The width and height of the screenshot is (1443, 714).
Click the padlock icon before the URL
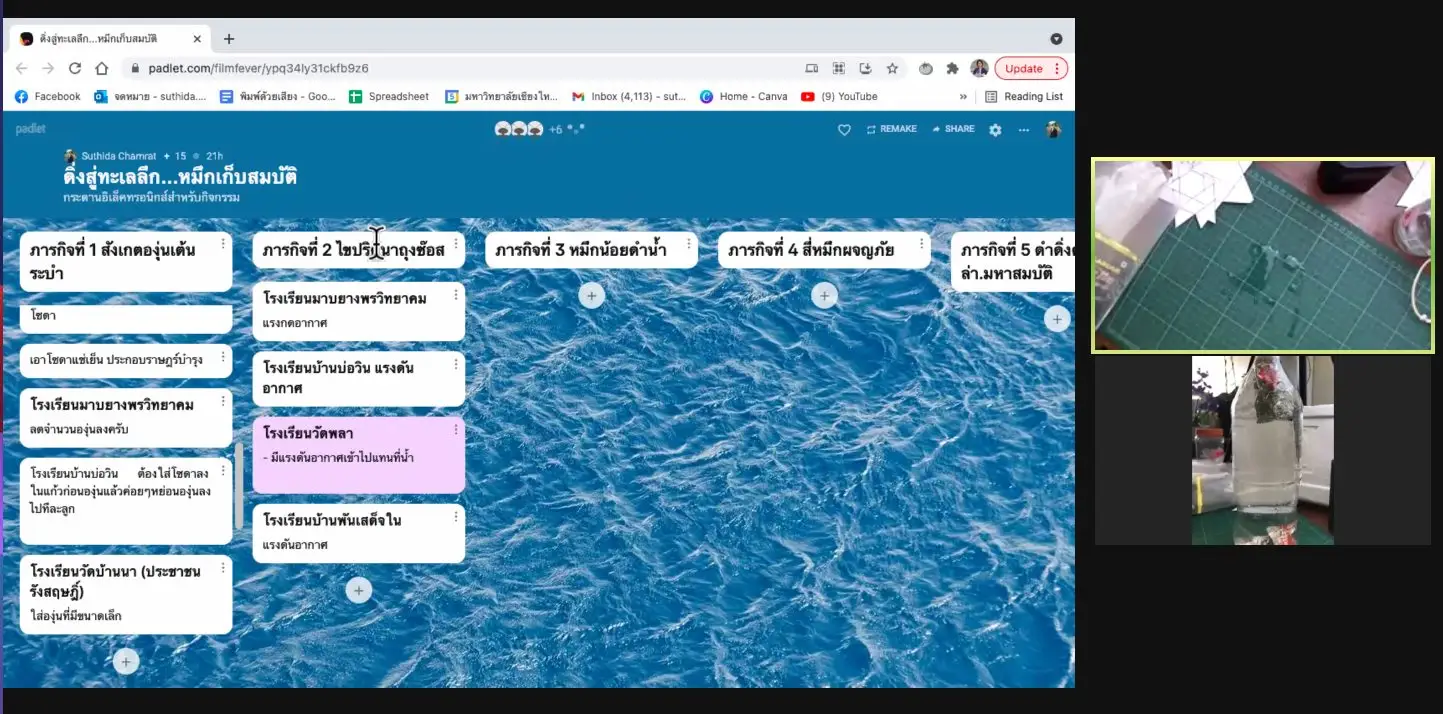(x=134, y=68)
